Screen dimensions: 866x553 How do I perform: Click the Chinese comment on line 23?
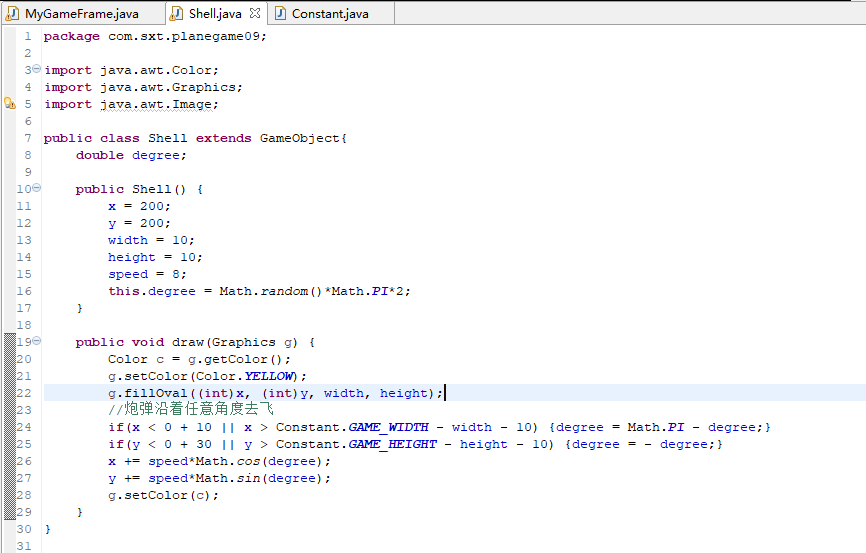coord(191,409)
